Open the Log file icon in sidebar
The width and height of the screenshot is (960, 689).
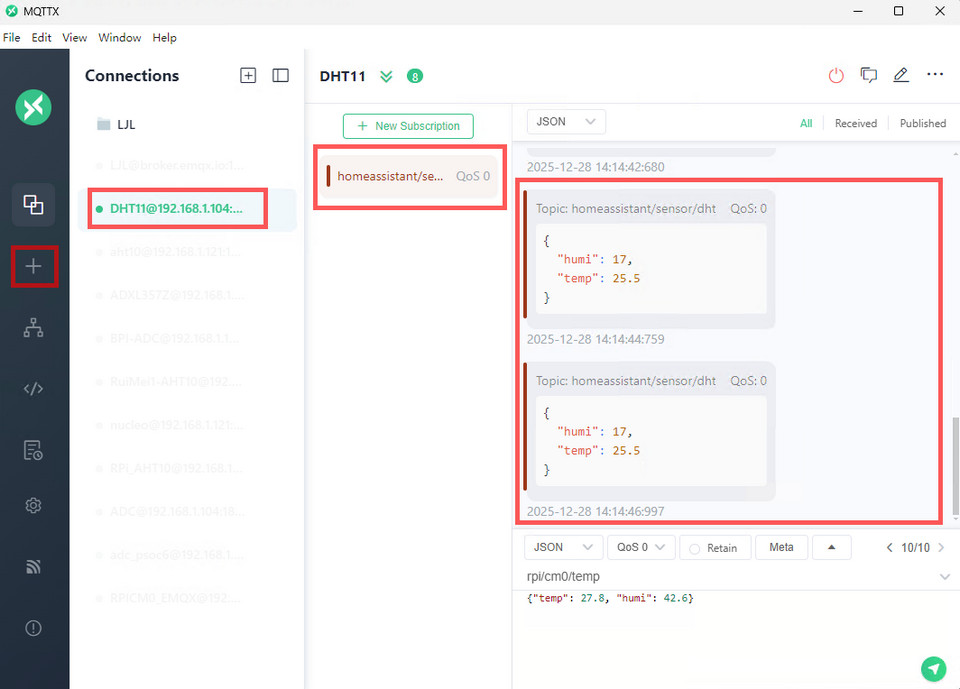(x=33, y=450)
